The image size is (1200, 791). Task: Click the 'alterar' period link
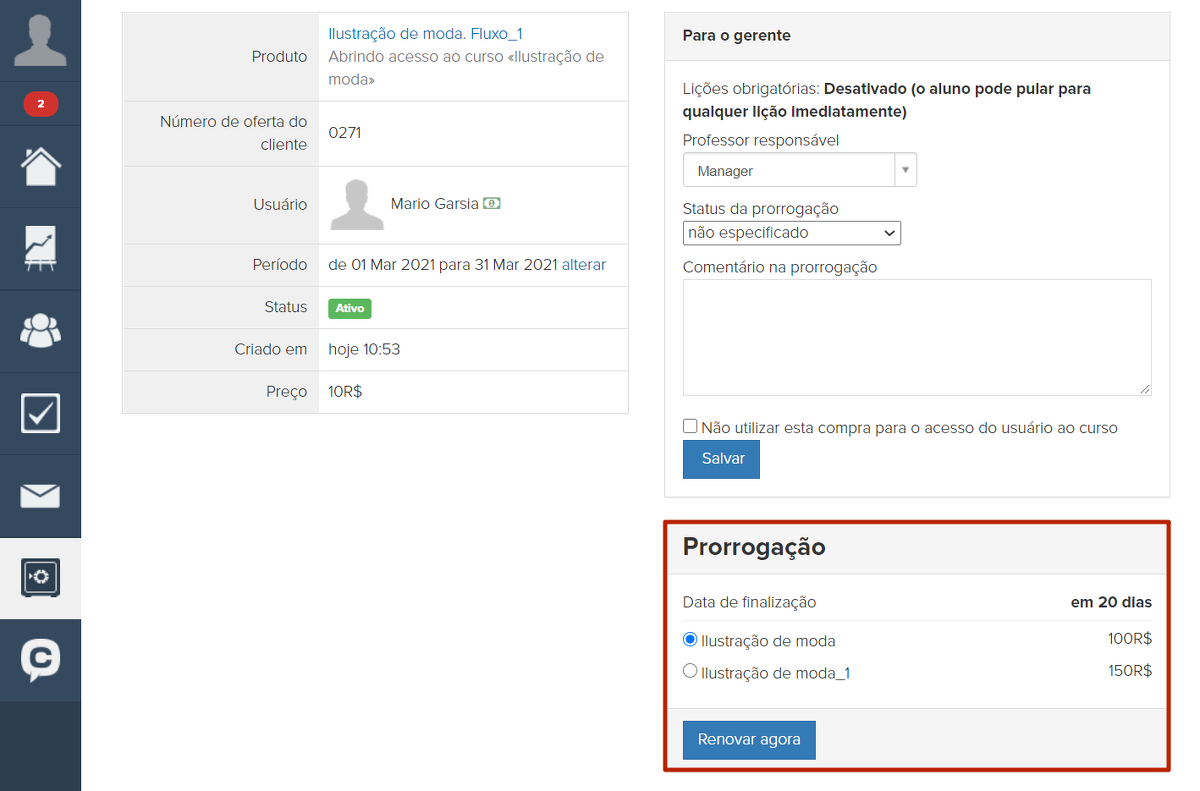point(584,265)
